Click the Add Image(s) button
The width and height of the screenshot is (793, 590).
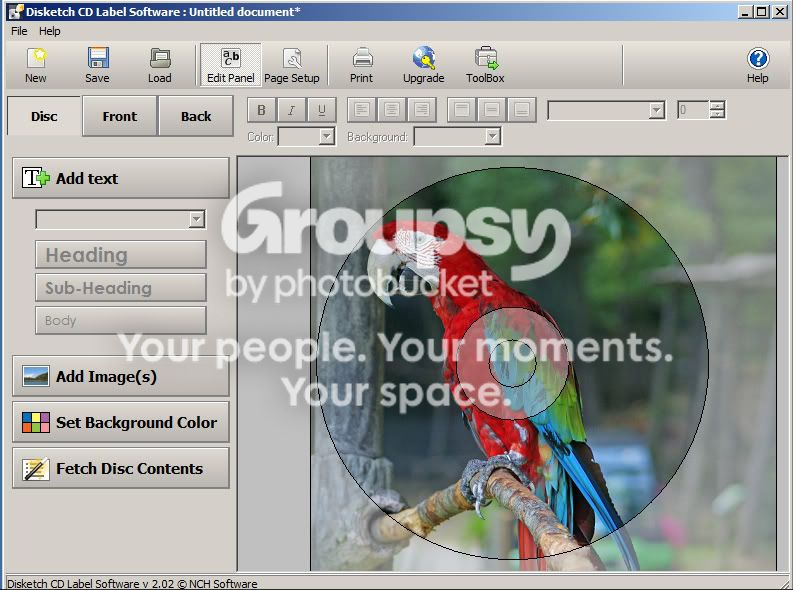[x=121, y=376]
